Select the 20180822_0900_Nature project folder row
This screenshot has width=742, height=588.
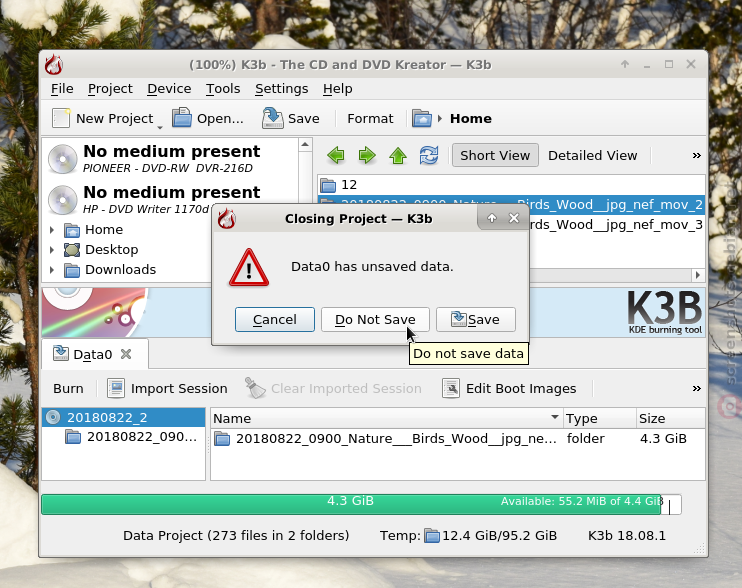458,439
